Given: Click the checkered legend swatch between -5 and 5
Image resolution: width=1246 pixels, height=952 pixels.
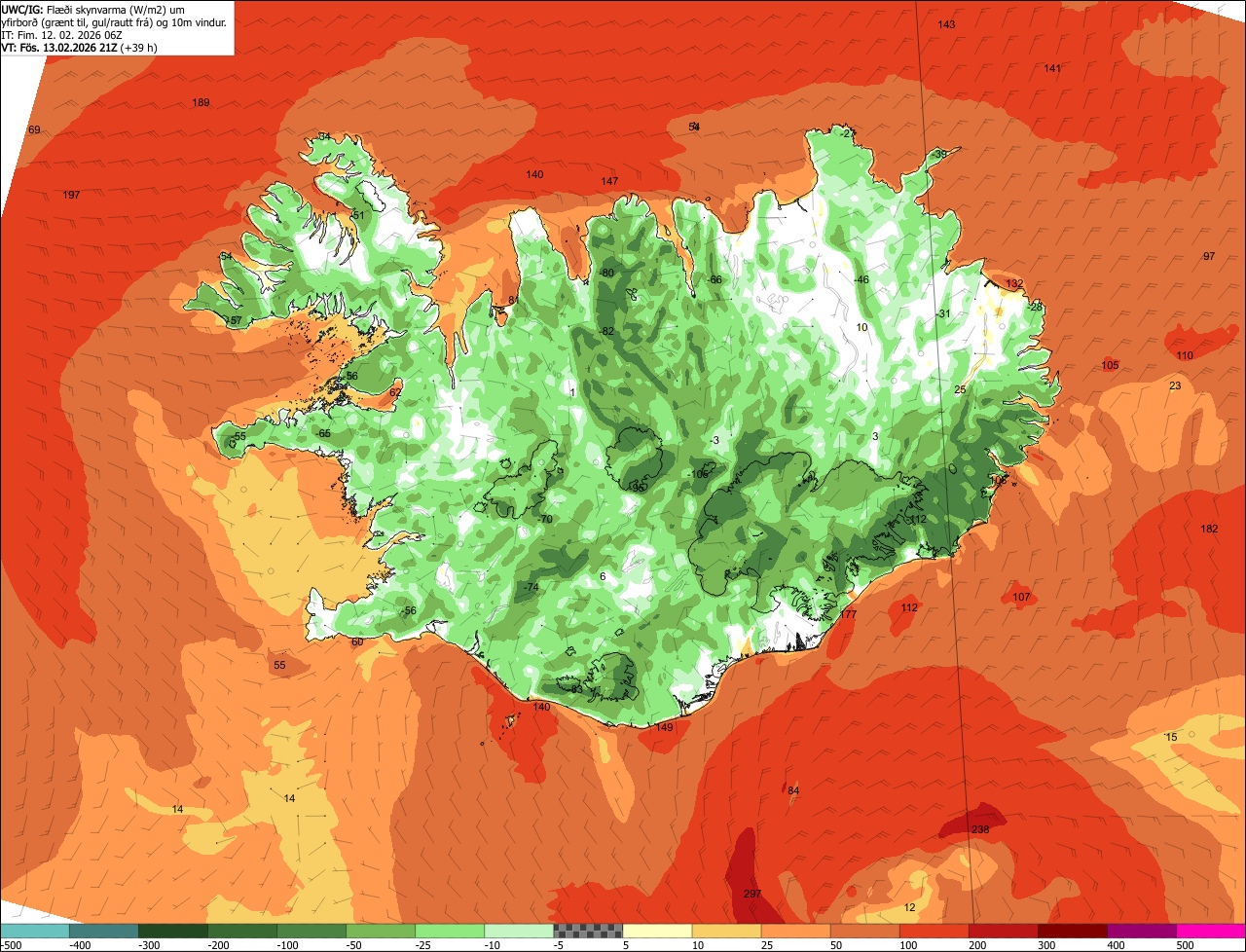Looking at the screenshot, I should (588, 931).
